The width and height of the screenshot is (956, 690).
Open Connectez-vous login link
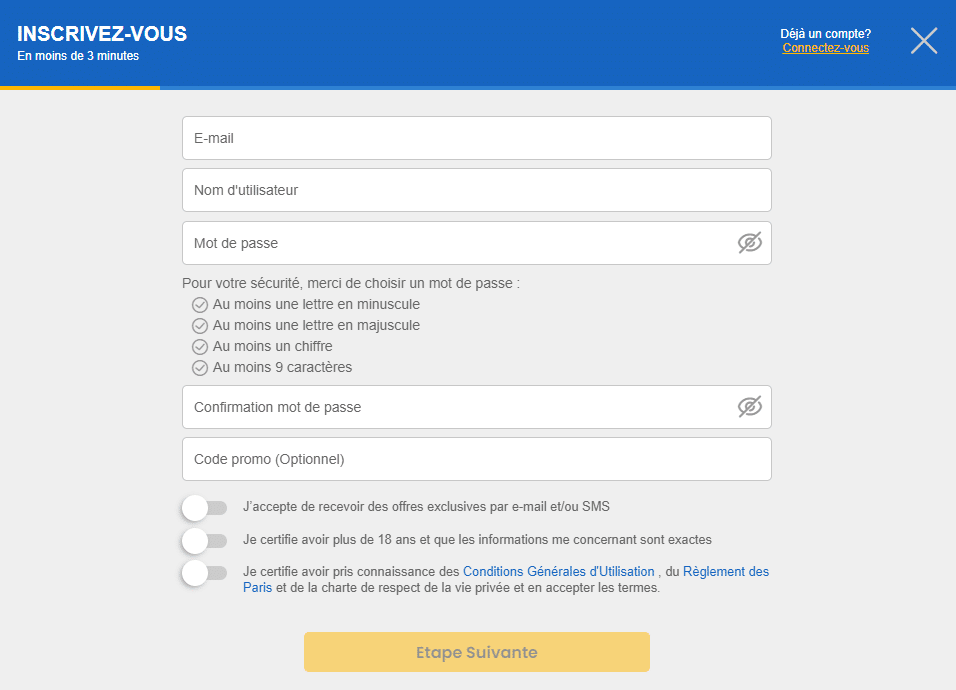click(826, 48)
